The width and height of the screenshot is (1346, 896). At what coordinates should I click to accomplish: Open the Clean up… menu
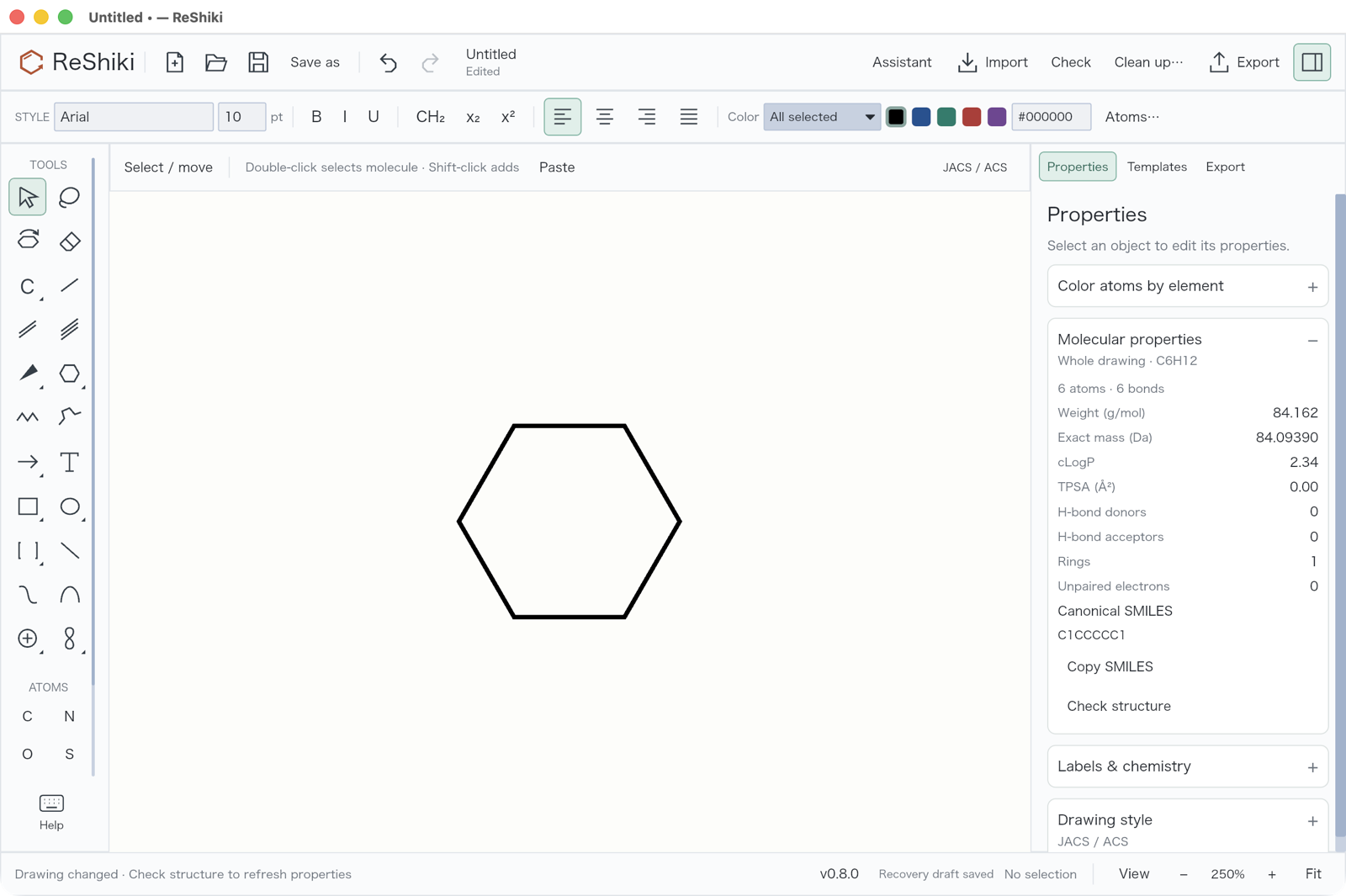[x=1148, y=62]
